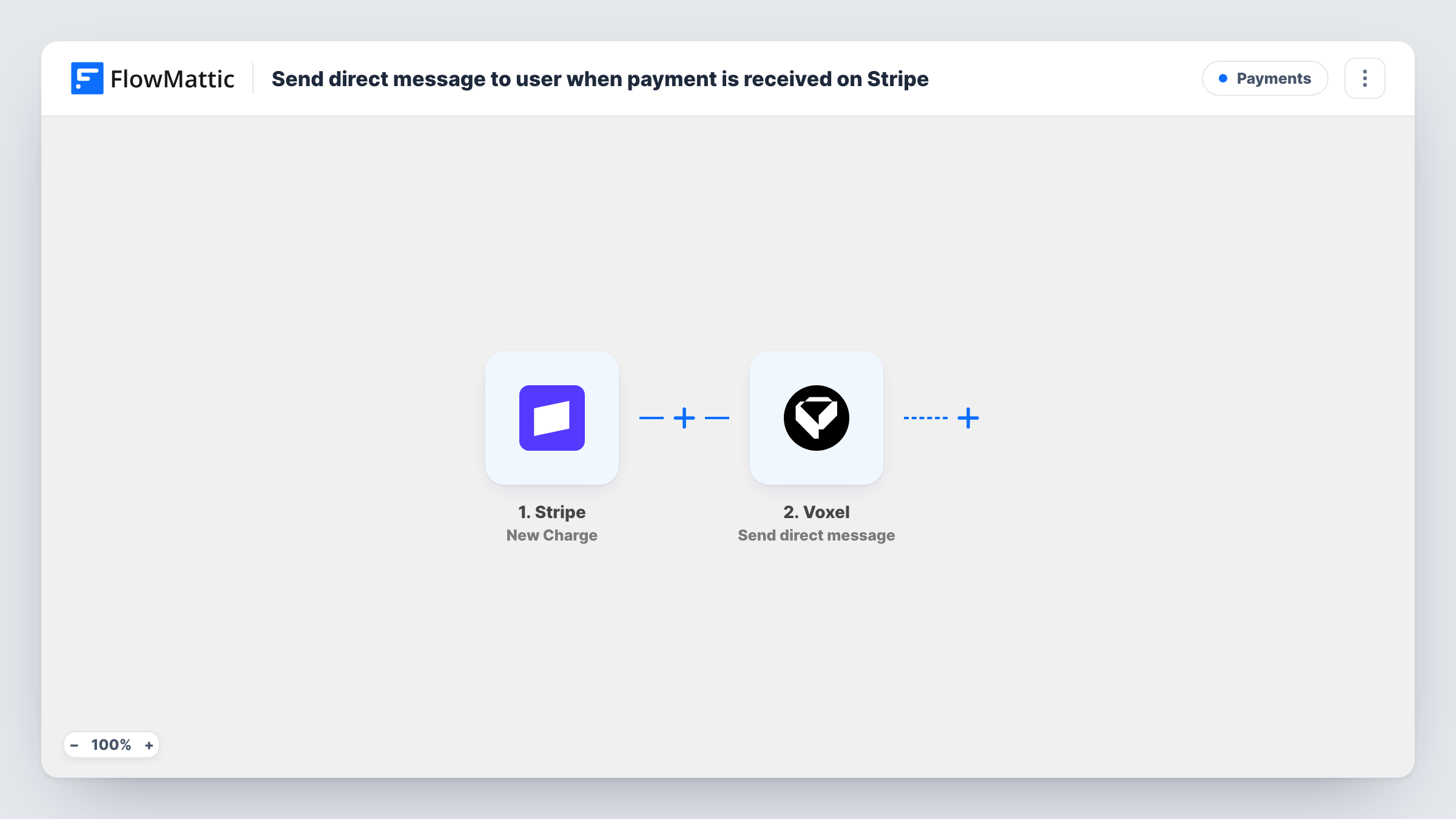Click the workflow title text

[600, 79]
